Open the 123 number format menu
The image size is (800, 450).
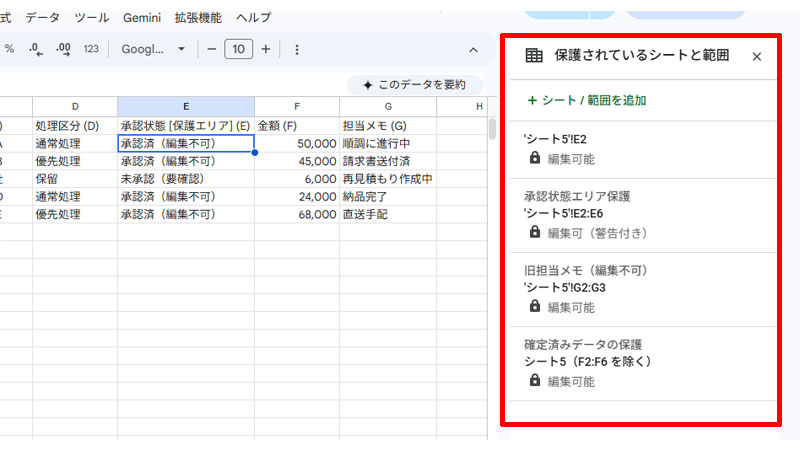click(x=91, y=49)
